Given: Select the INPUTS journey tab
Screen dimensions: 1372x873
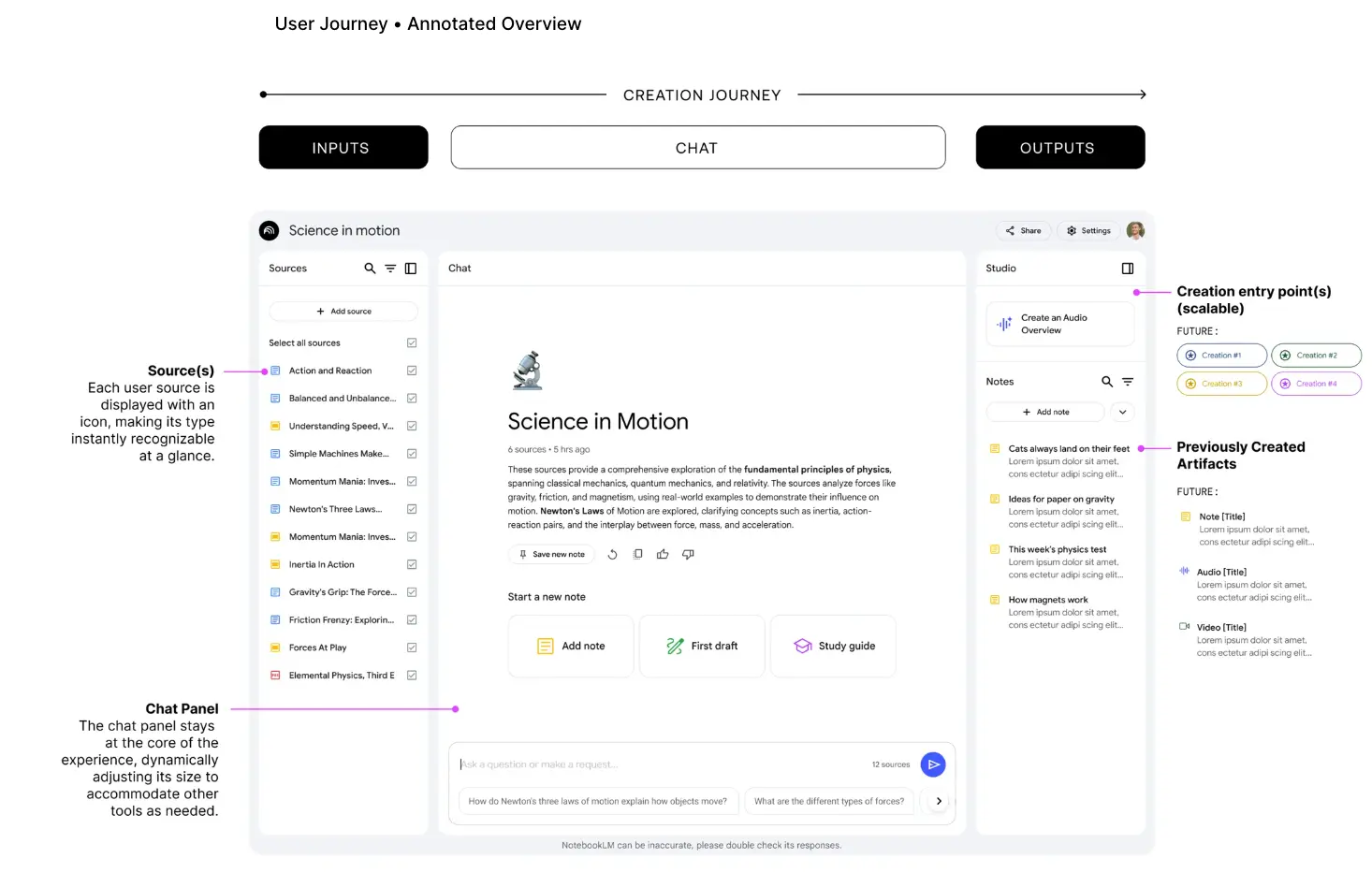Looking at the screenshot, I should [x=343, y=148].
